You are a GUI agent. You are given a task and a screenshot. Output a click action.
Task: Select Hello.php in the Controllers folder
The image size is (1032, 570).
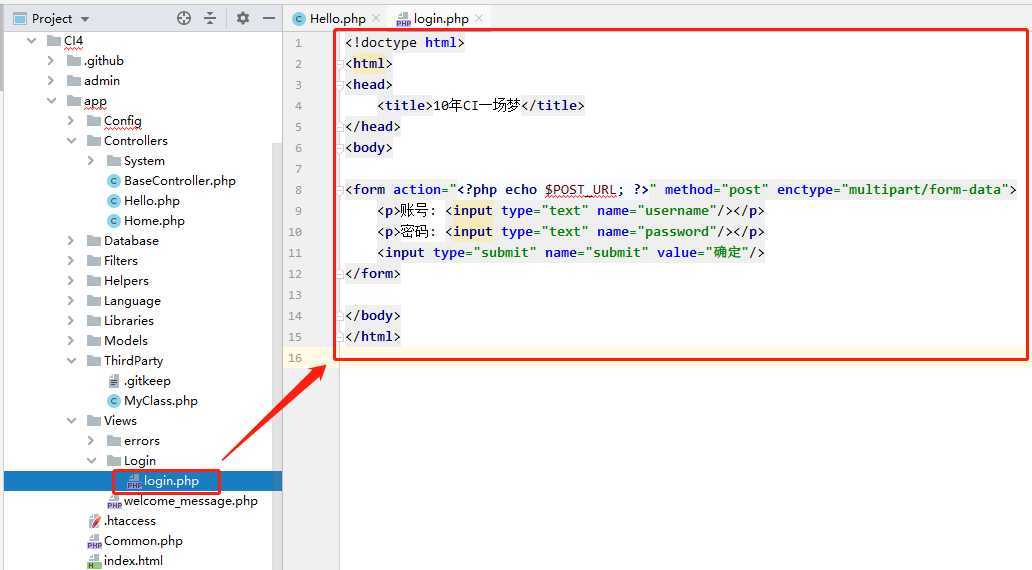151,201
